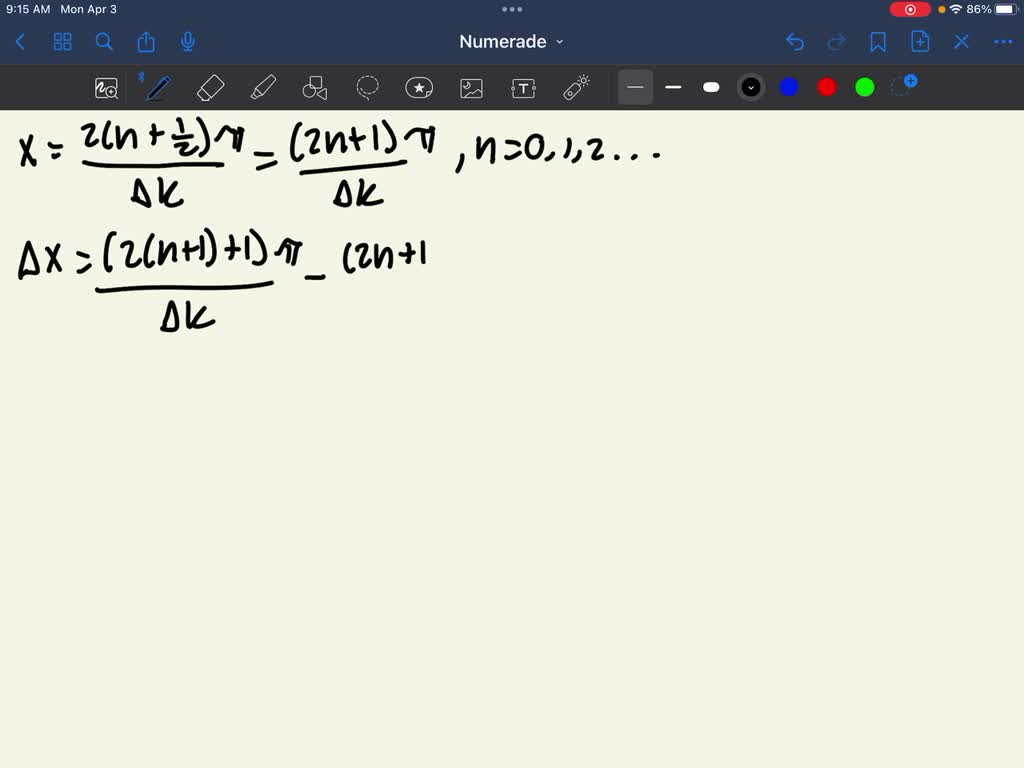Select the Eraser tool
The width and height of the screenshot is (1024, 768).
click(x=210, y=87)
